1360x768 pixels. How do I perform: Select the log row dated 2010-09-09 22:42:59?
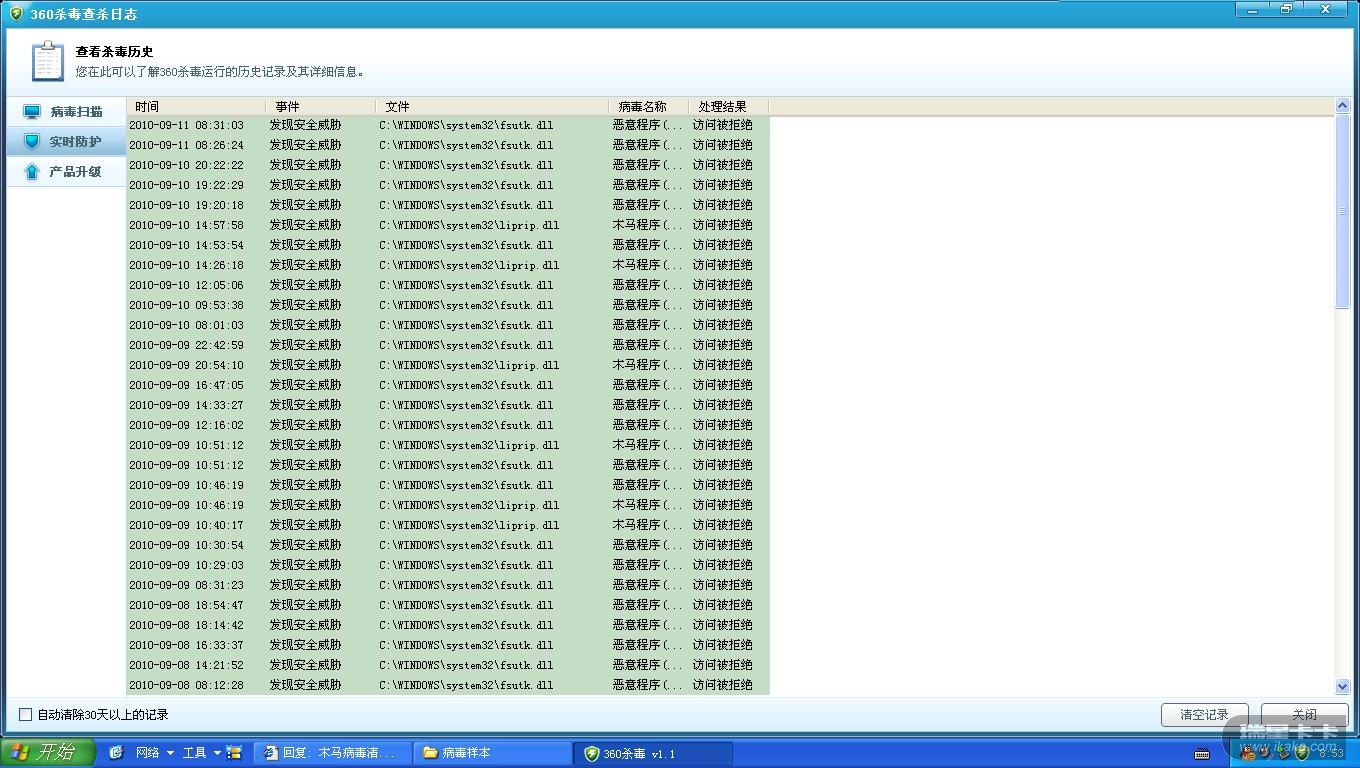point(448,345)
